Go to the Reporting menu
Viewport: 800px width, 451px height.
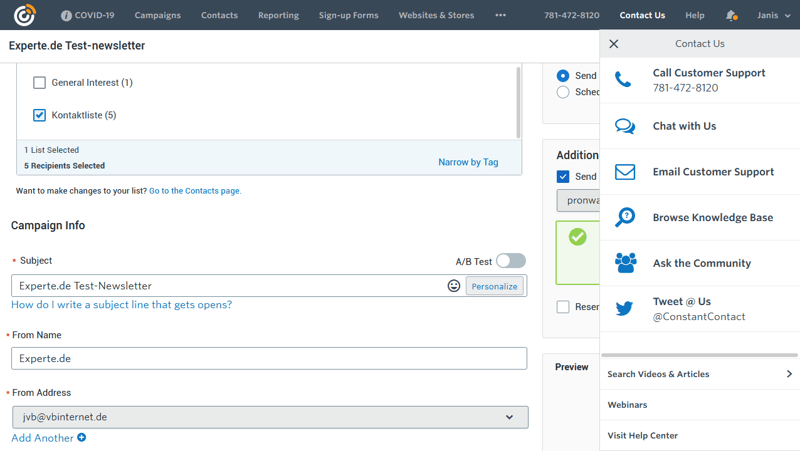[278, 15]
